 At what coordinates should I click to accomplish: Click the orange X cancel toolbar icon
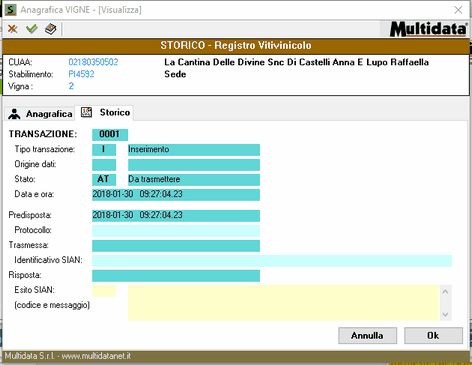[x=13, y=29]
